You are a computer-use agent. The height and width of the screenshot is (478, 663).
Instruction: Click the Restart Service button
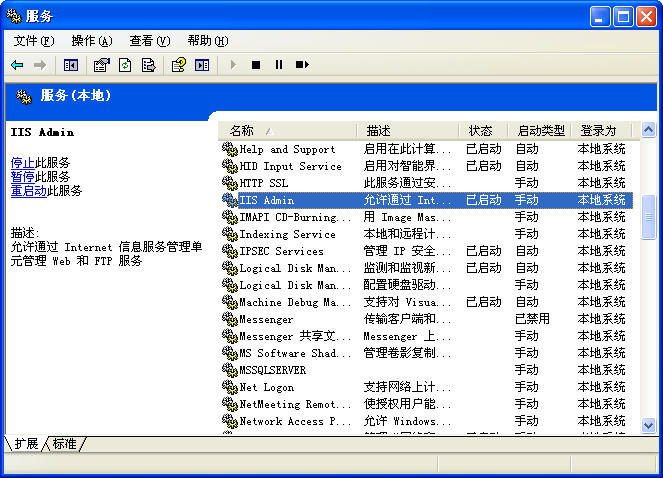point(302,65)
